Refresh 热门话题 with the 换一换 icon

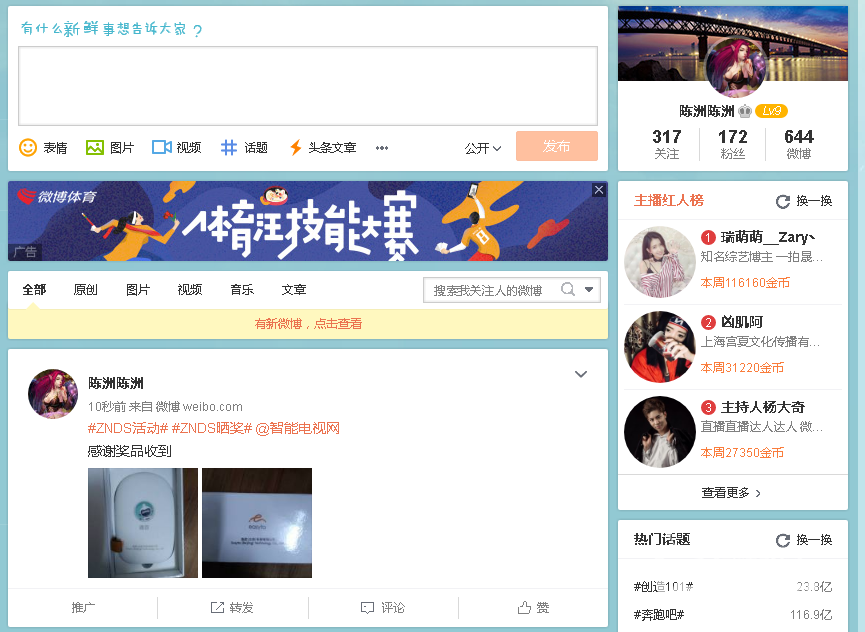click(x=783, y=540)
